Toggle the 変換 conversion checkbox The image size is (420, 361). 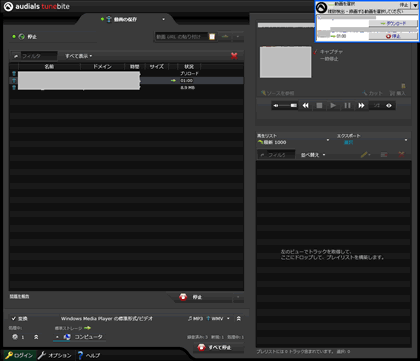(x=14, y=319)
